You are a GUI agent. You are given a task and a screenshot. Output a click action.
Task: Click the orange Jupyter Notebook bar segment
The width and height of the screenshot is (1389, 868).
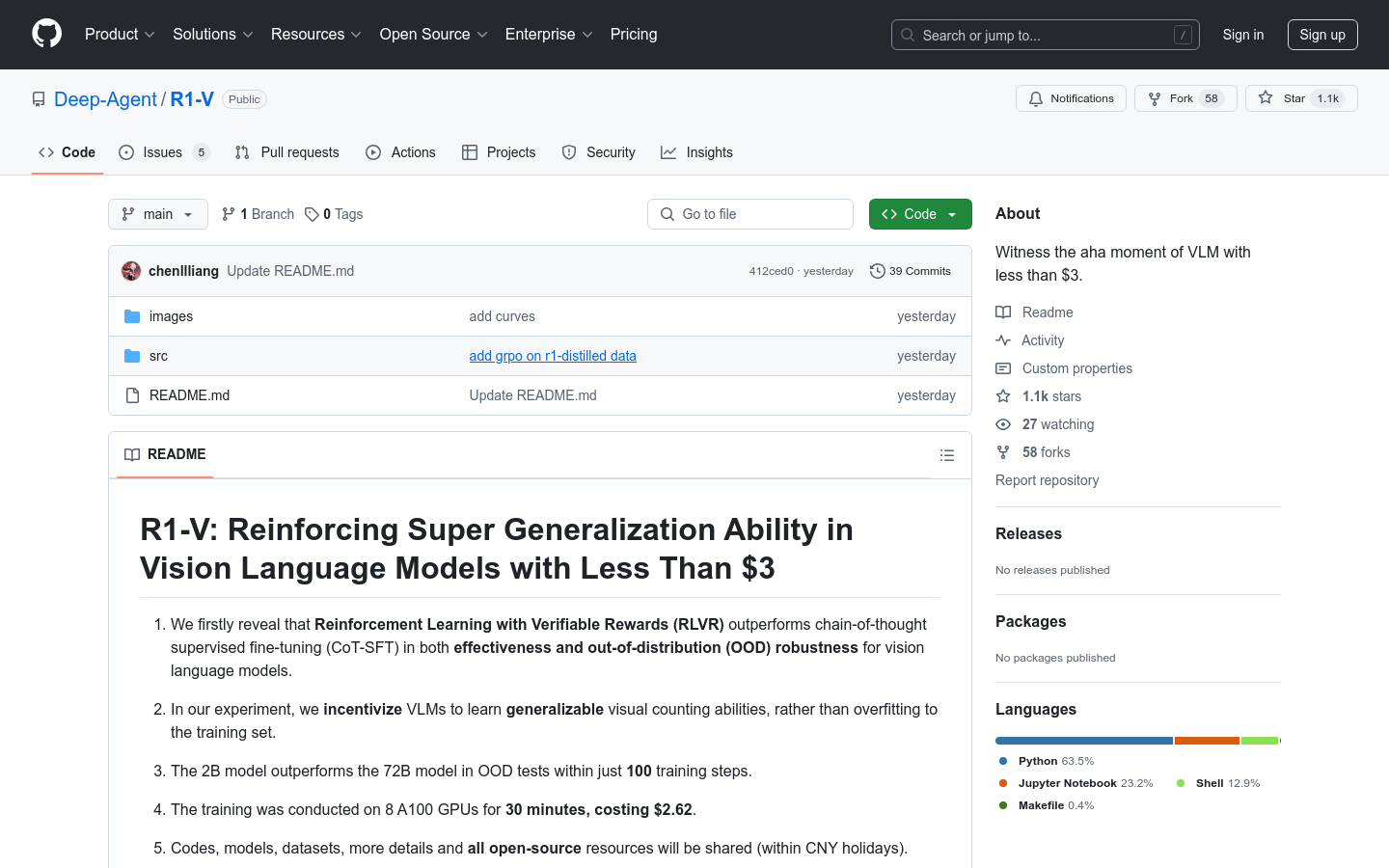point(1207,741)
